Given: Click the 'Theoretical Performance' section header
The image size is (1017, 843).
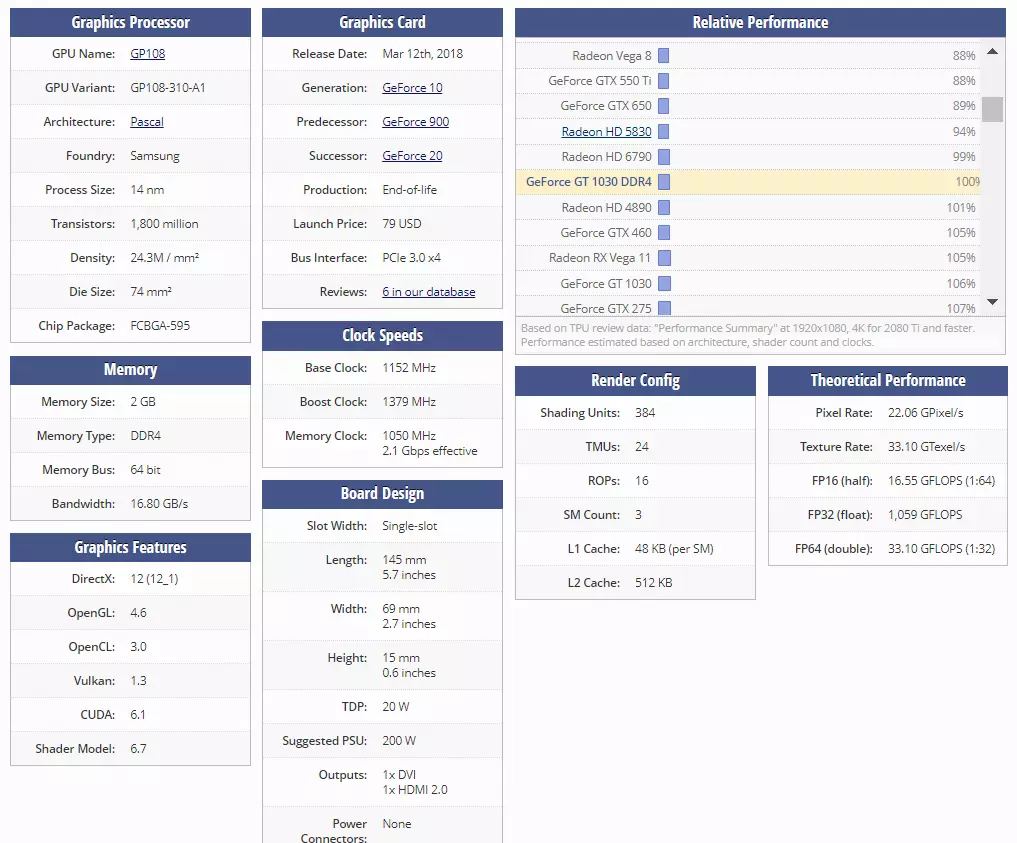Looking at the screenshot, I should (888, 381).
